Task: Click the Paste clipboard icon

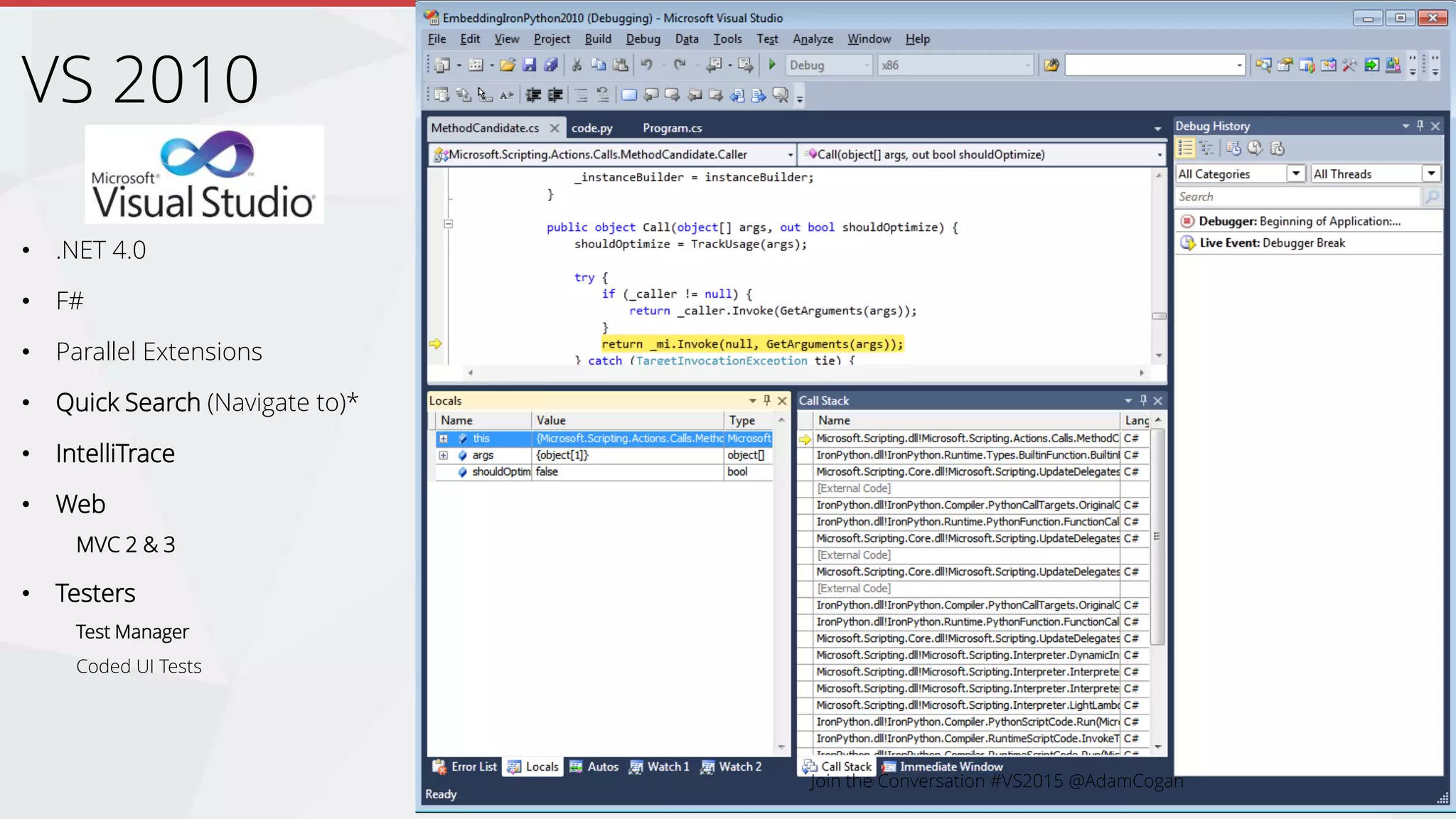Action: 621,65
